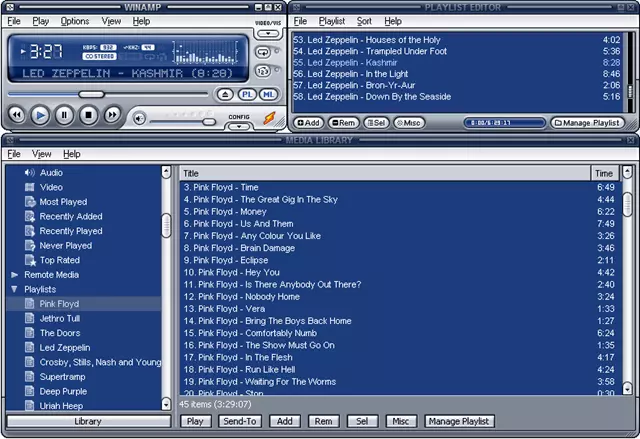Image resolution: width=640 pixels, height=439 pixels.
Task: Open the File menu in Winamp window
Action: (x=14, y=21)
